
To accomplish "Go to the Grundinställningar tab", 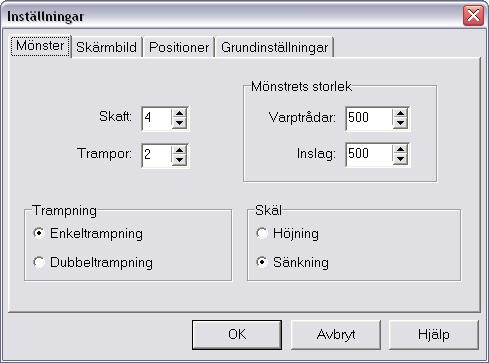I will pyautogui.click(x=274, y=47).
